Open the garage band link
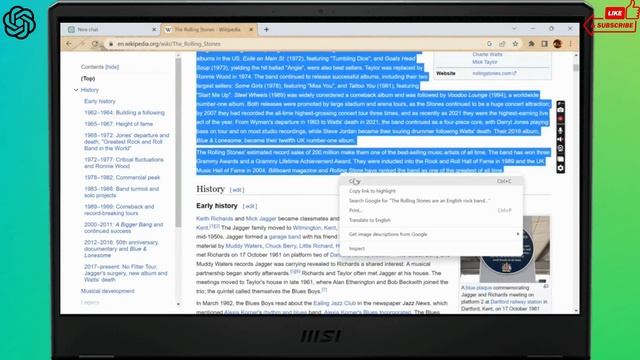Screen dimensions: 640x360 (284, 237)
